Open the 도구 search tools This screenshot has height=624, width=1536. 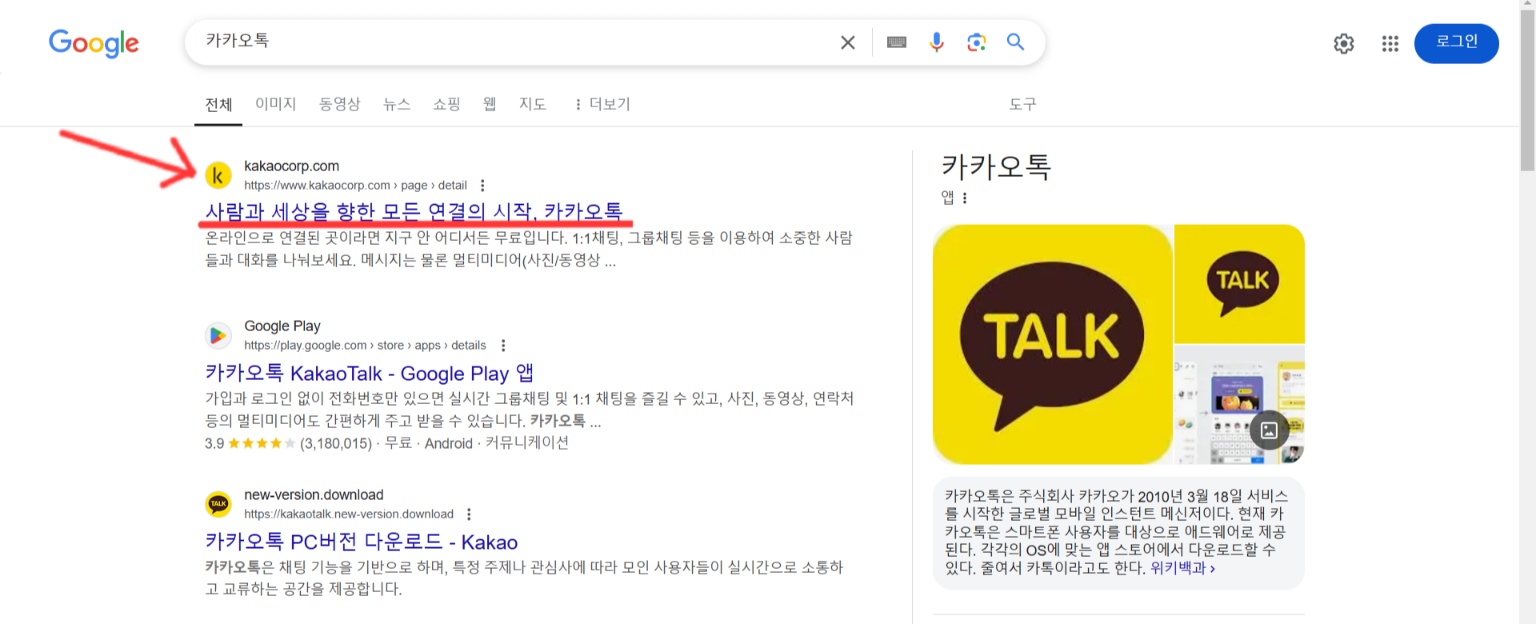click(x=1023, y=104)
